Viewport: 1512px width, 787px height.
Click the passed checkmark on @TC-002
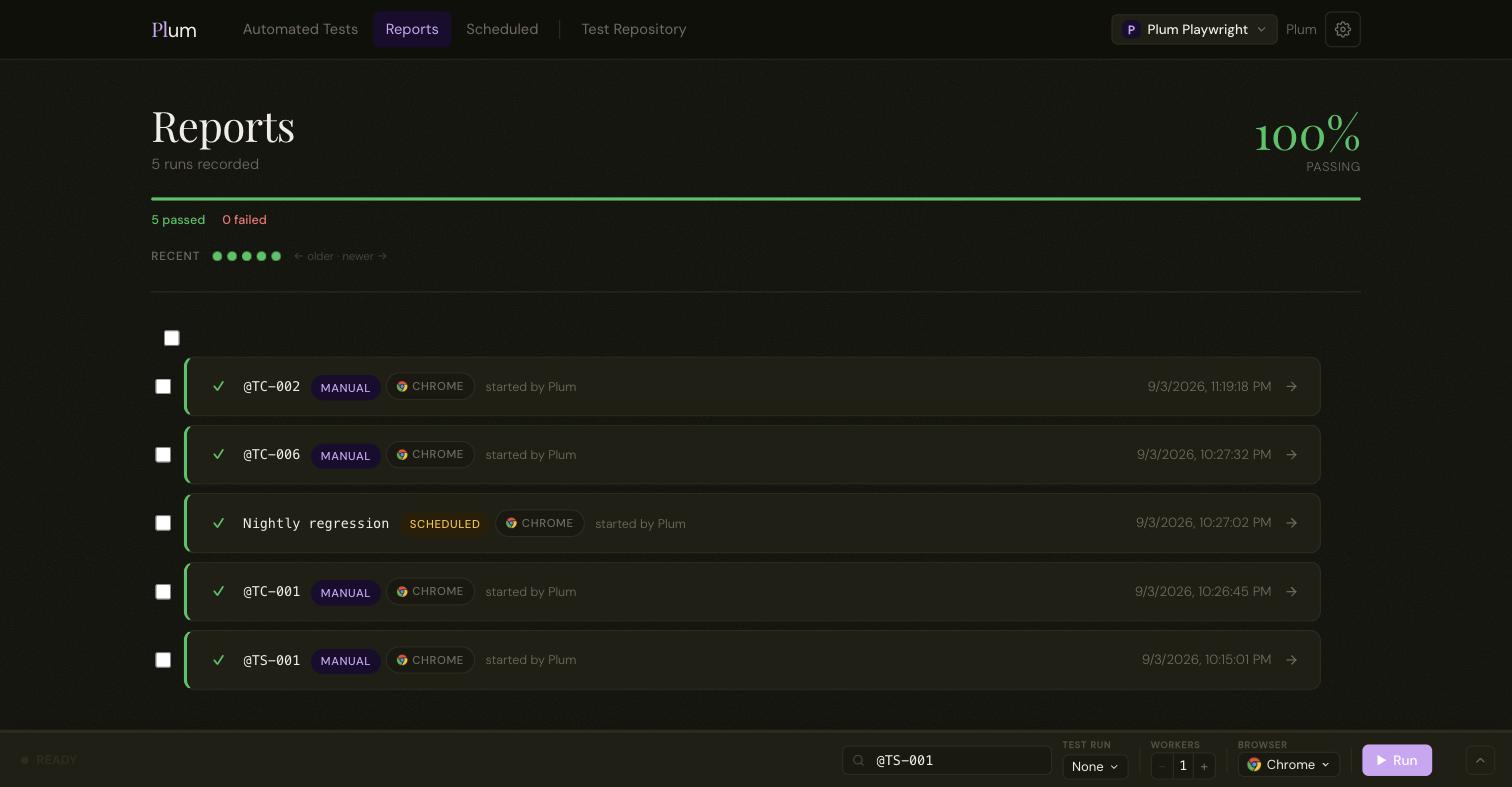(218, 386)
